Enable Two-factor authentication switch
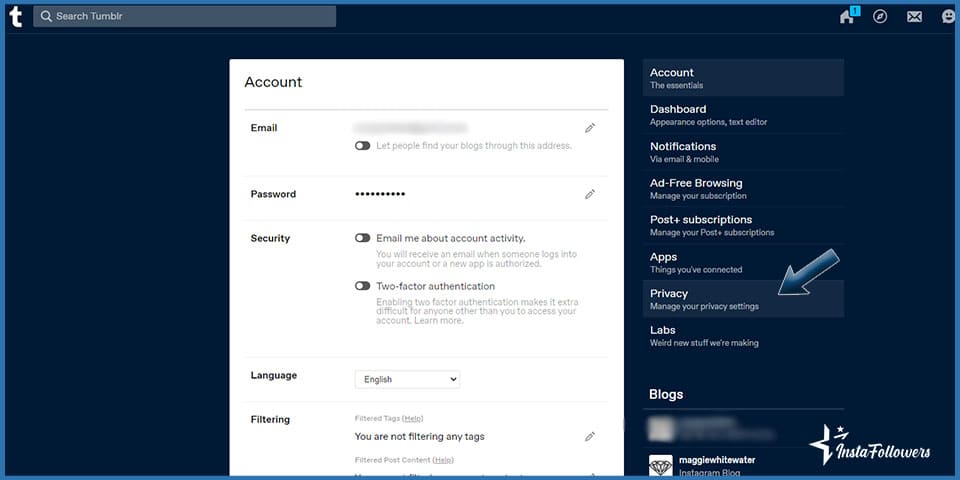 362,286
